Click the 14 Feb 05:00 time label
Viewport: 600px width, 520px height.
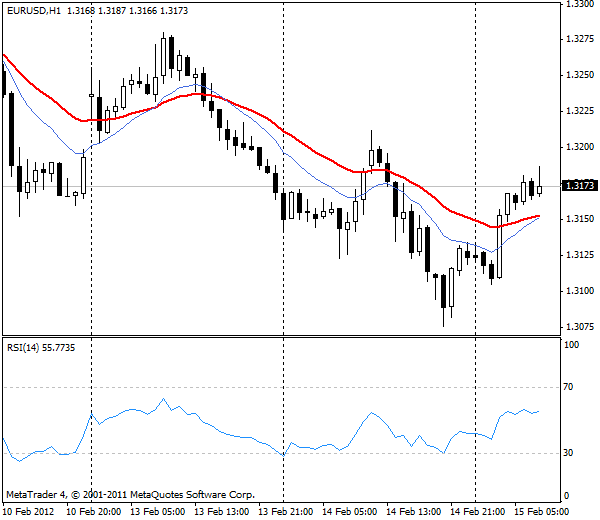point(349,512)
